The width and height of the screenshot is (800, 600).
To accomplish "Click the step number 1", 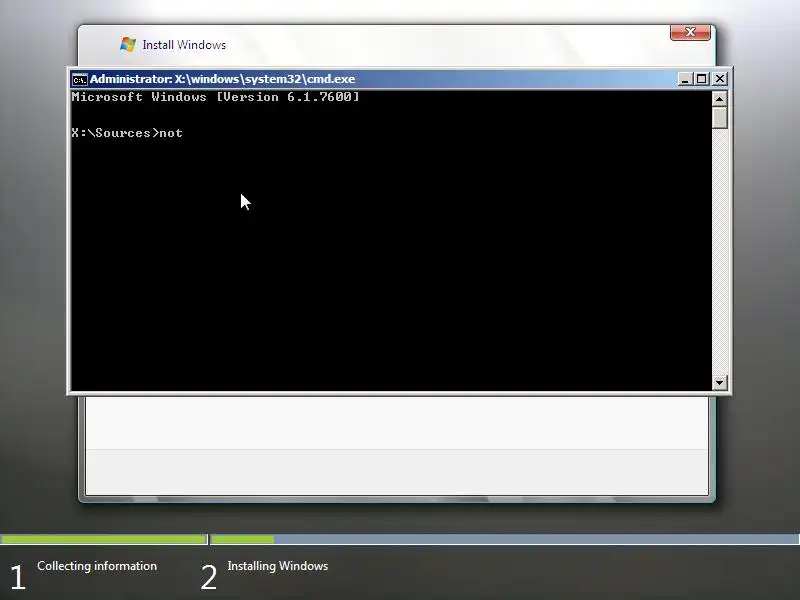I will [18, 578].
